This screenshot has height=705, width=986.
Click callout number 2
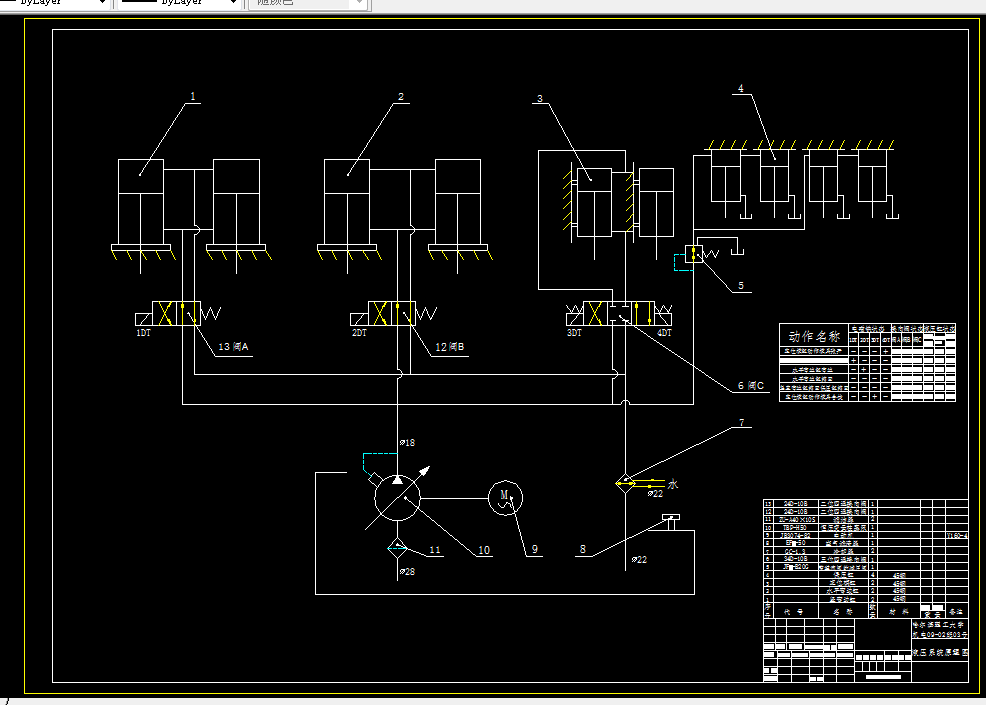click(401, 96)
